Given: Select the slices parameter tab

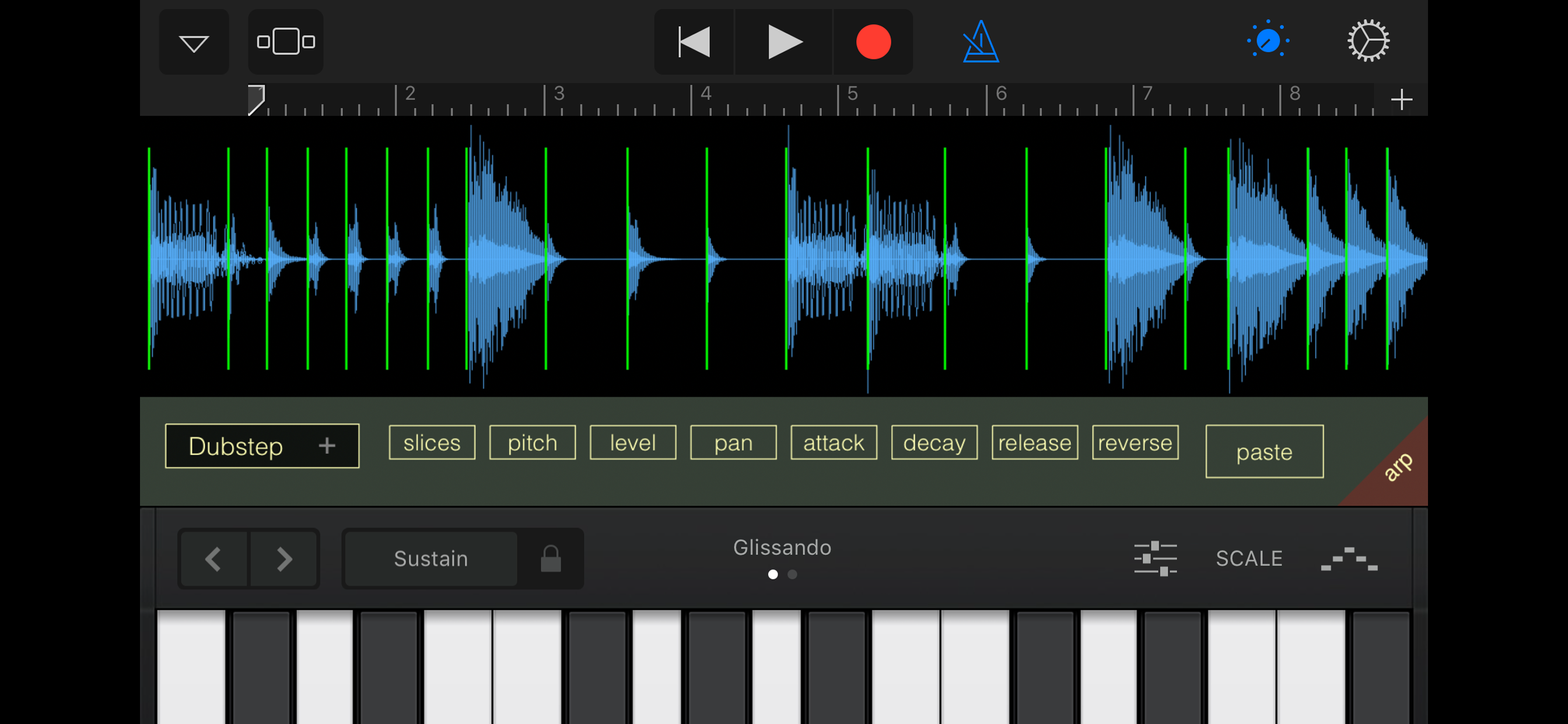Looking at the screenshot, I should (432, 442).
